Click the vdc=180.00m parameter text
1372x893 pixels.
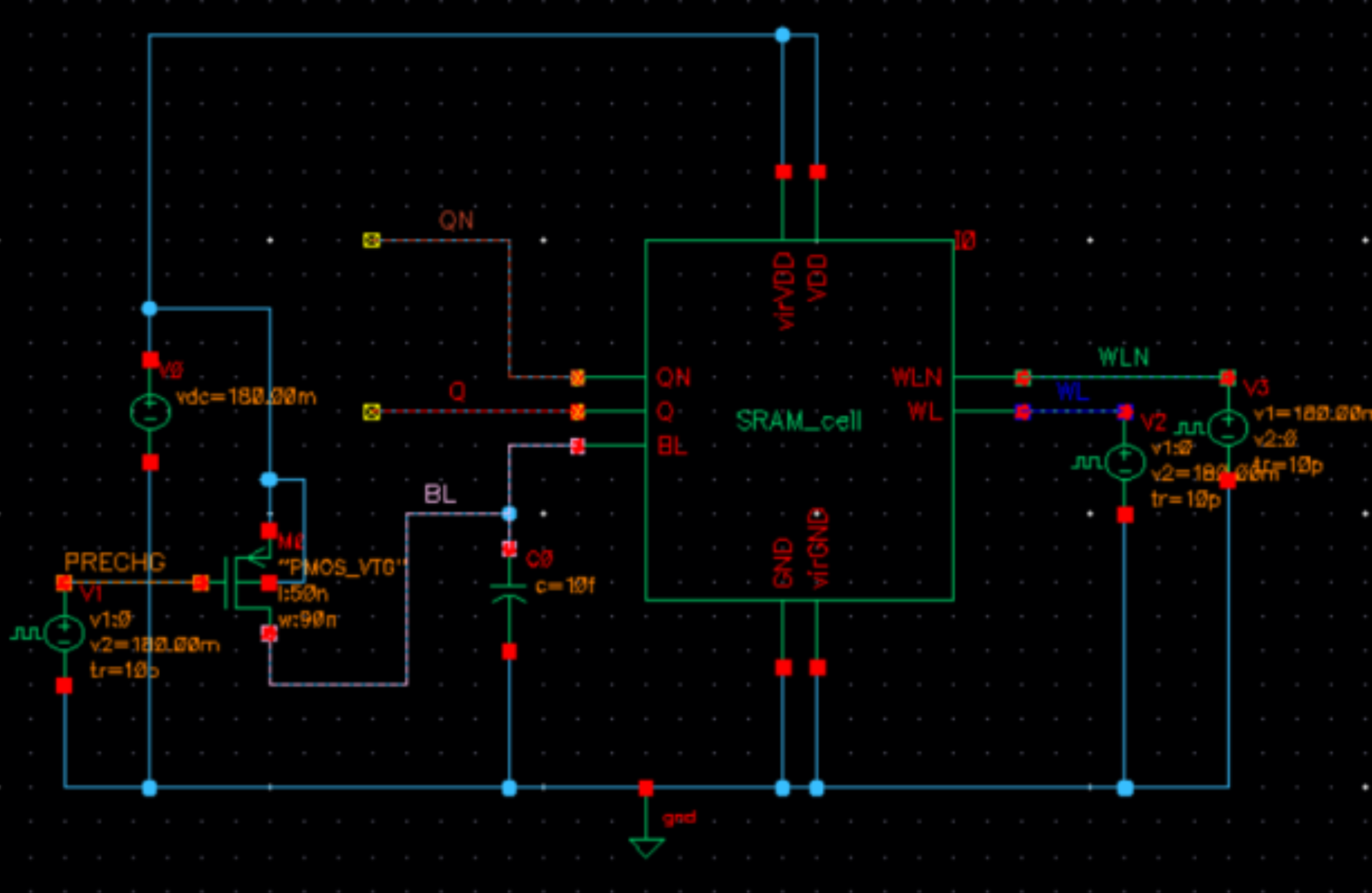(246, 397)
